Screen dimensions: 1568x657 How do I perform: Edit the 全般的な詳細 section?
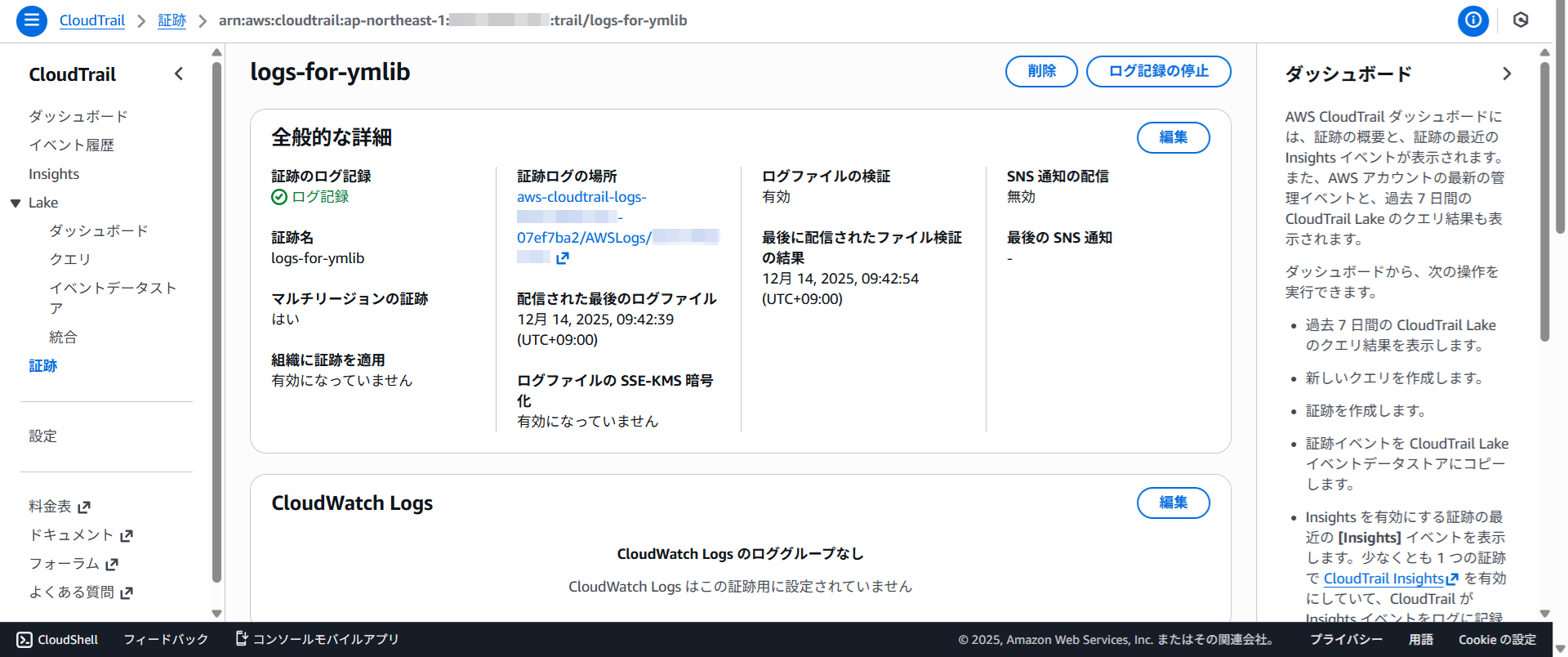[x=1173, y=137]
